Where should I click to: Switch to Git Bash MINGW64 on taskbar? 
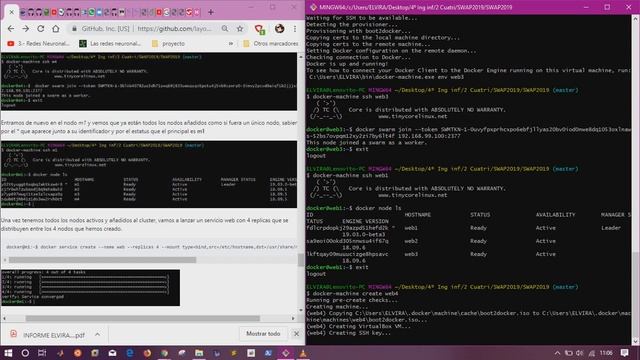click(286, 353)
